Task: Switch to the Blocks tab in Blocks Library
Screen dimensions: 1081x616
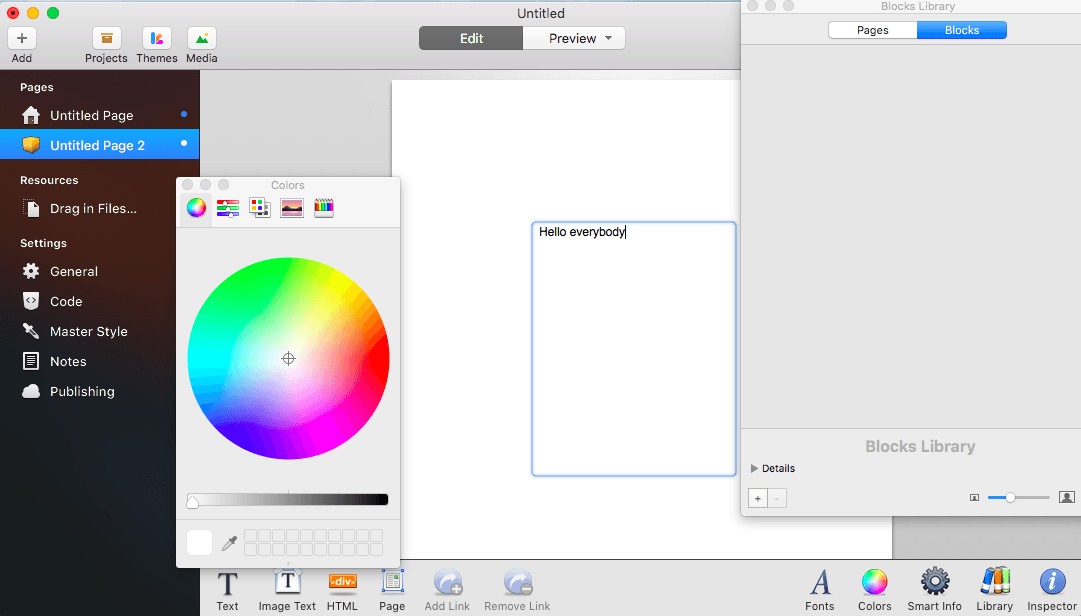Action: tap(962, 30)
